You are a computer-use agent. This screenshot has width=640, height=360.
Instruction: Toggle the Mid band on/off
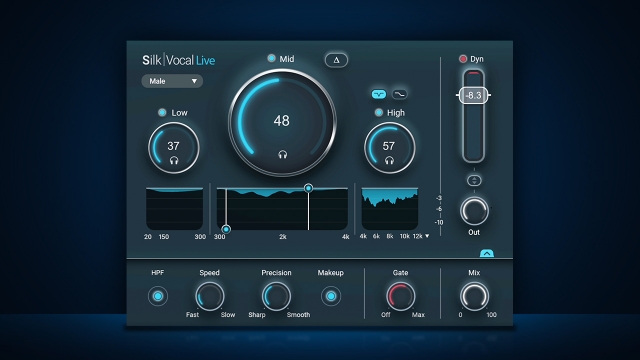click(x=271, y=58)
